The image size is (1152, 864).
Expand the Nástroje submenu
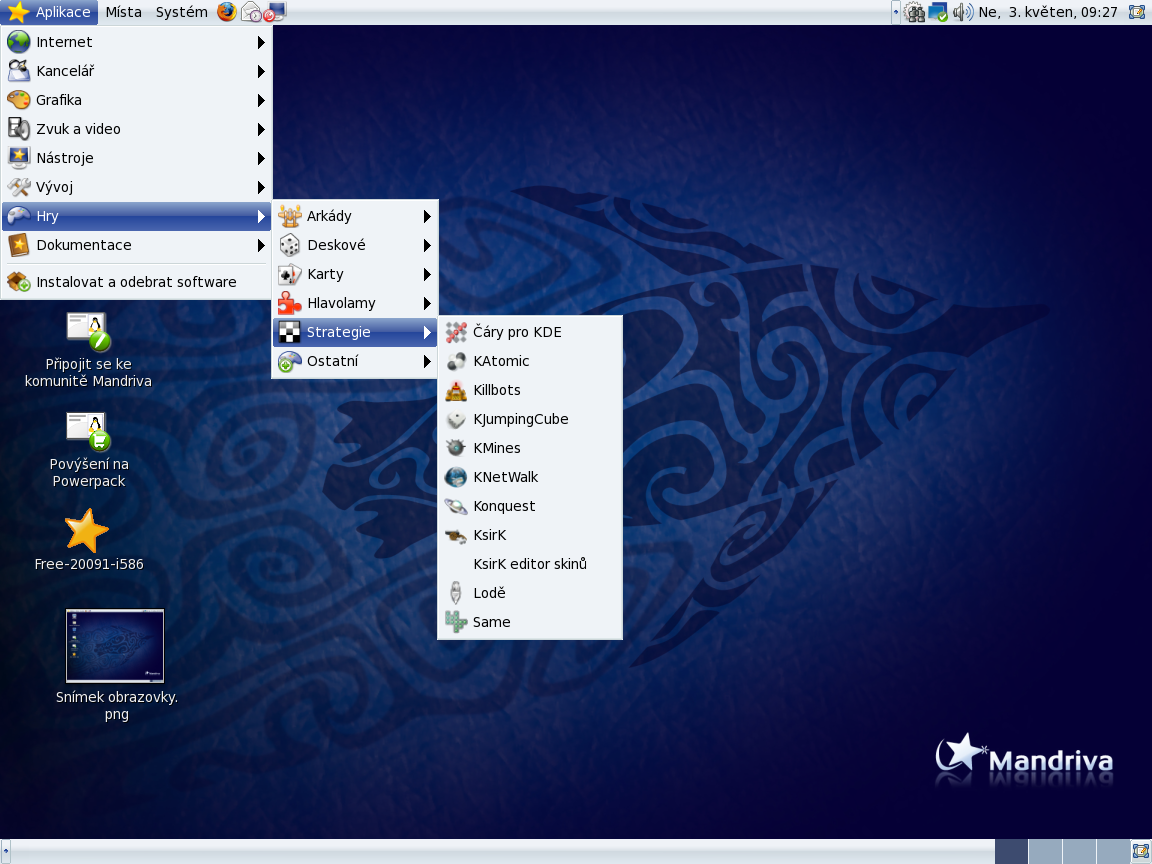(x=136, y=158)
